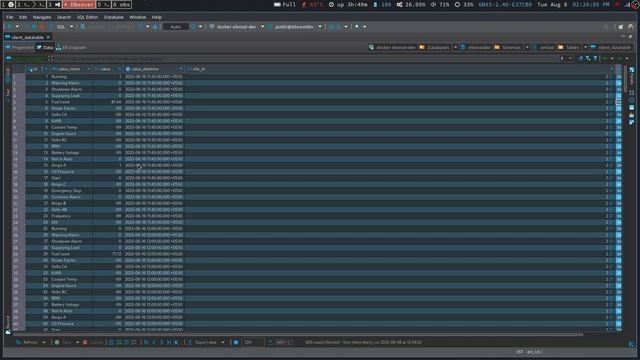This screenshot has width=640, height=360.
Task: Switch to the obs workspace in top bar
Action: pos(122,4)
